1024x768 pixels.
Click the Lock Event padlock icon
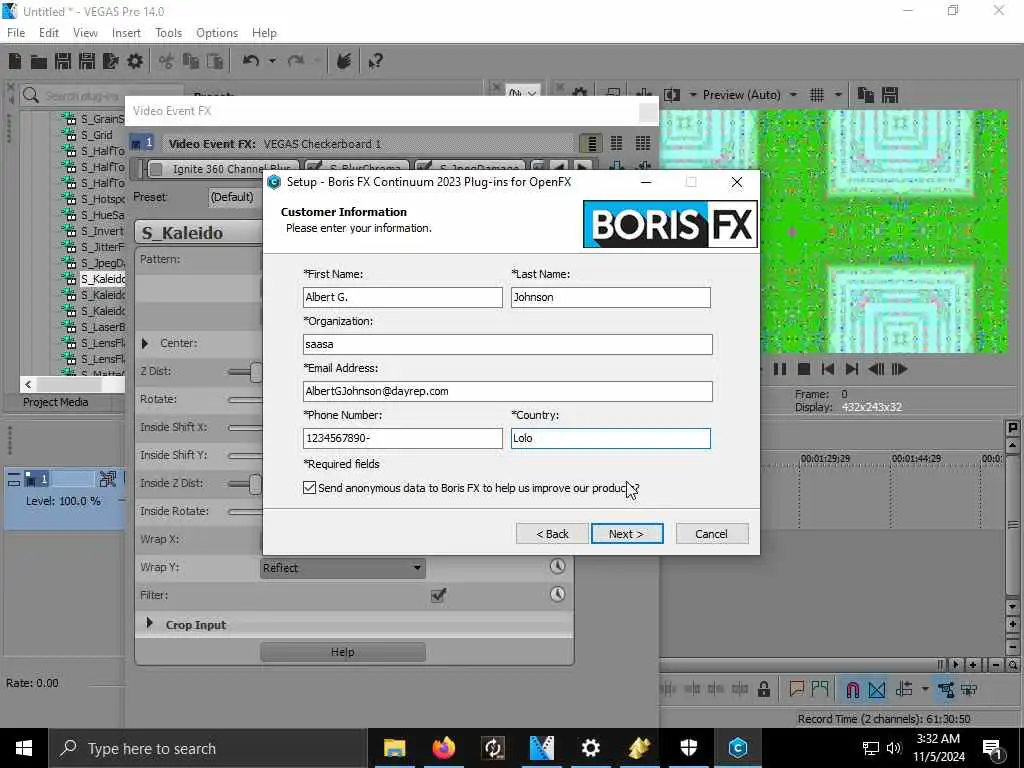tap(763, 690)
